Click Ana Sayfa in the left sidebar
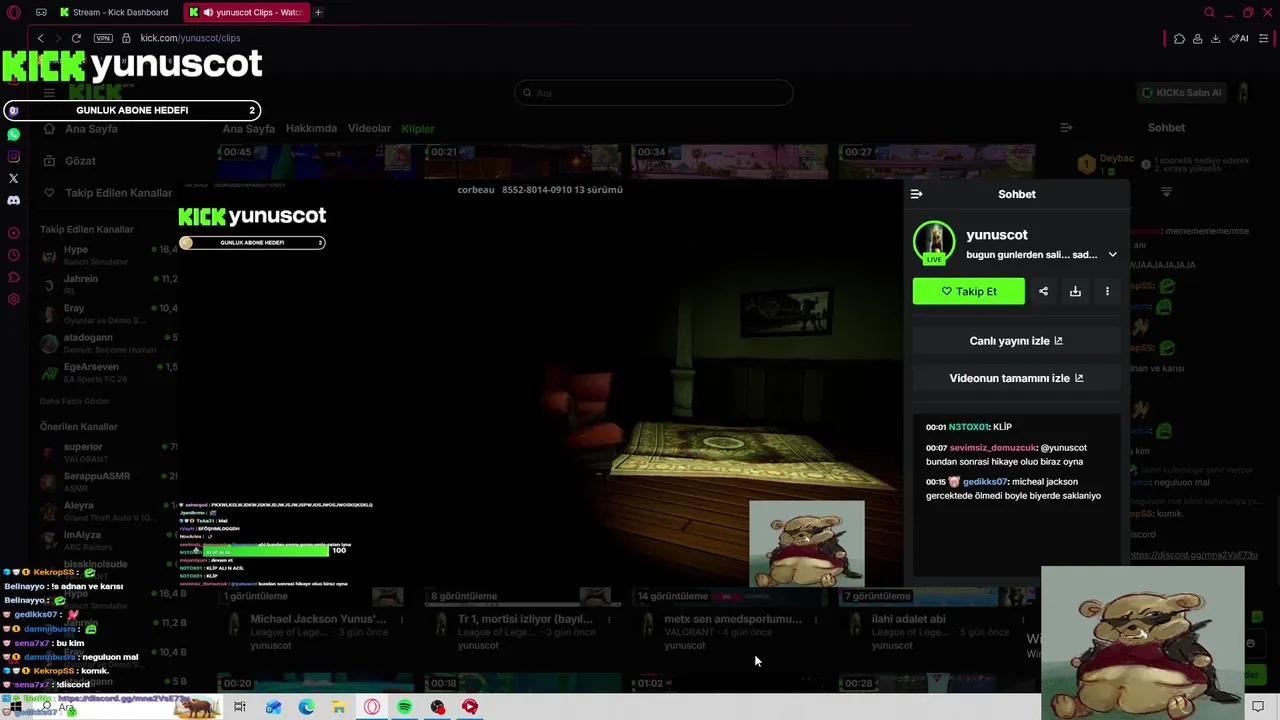Viewport: 1280px width, 720px height. coord(80,129)
